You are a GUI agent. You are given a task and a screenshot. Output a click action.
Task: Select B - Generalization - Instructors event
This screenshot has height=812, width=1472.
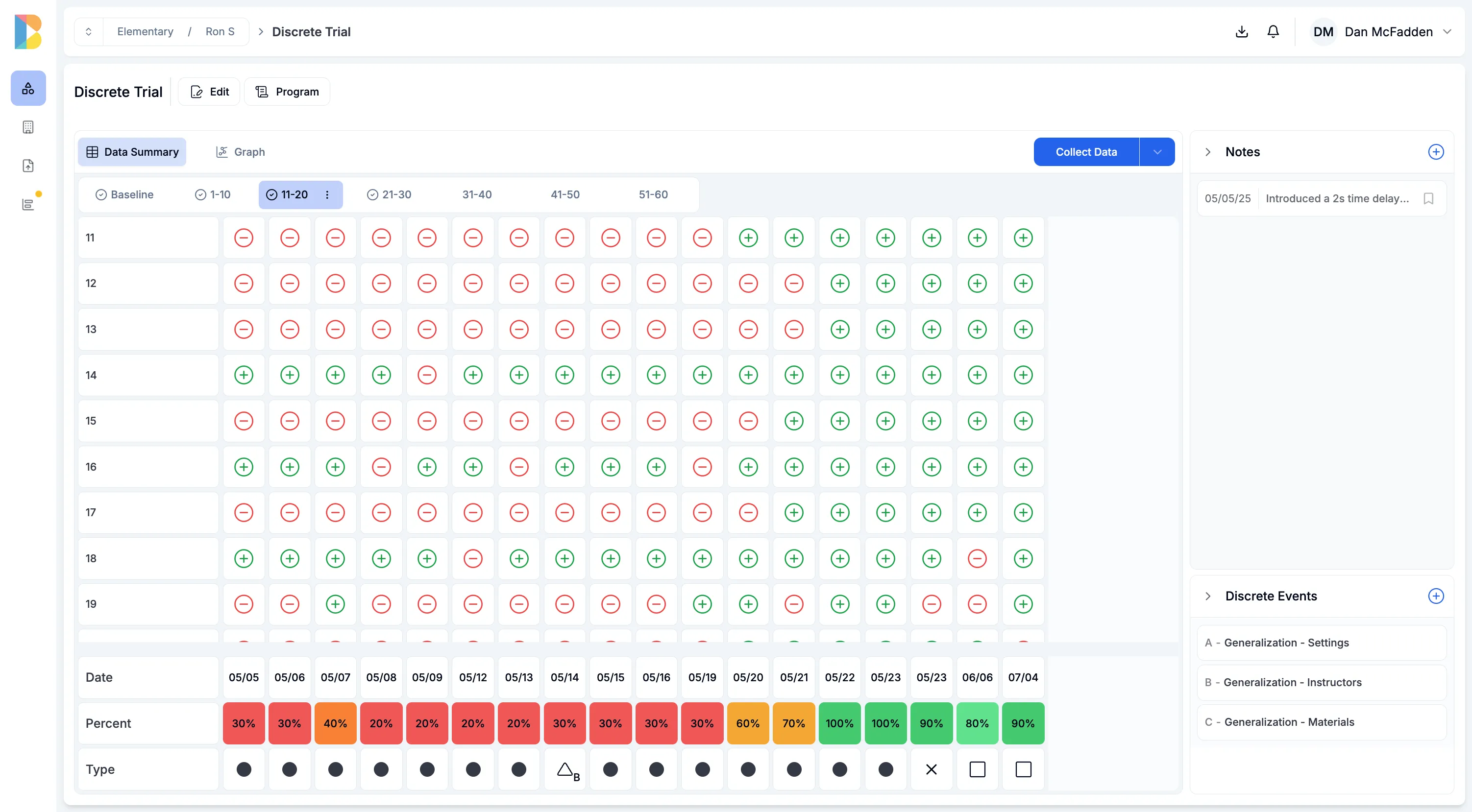point(1321,683)
